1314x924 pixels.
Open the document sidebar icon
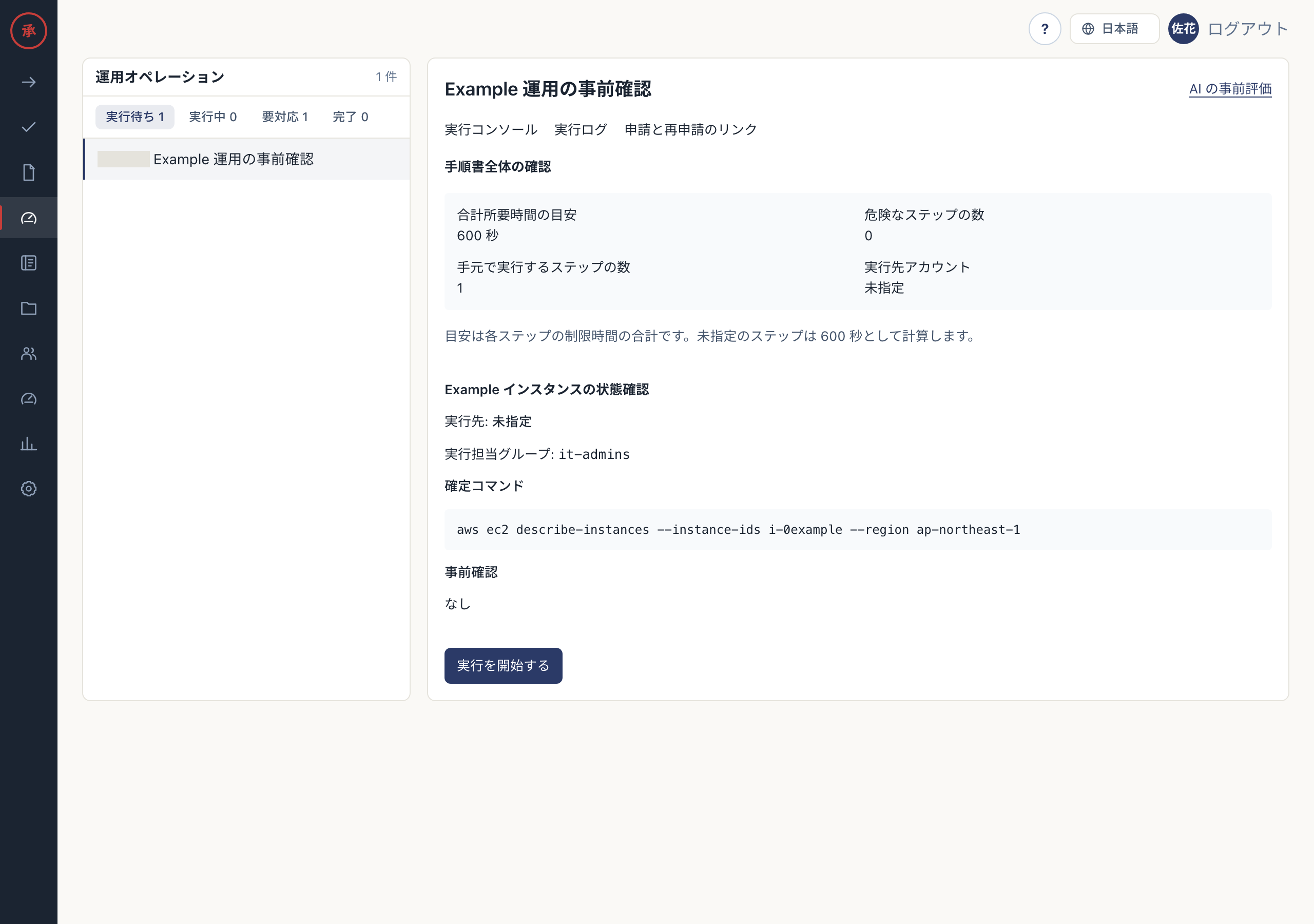click(29, 172)
